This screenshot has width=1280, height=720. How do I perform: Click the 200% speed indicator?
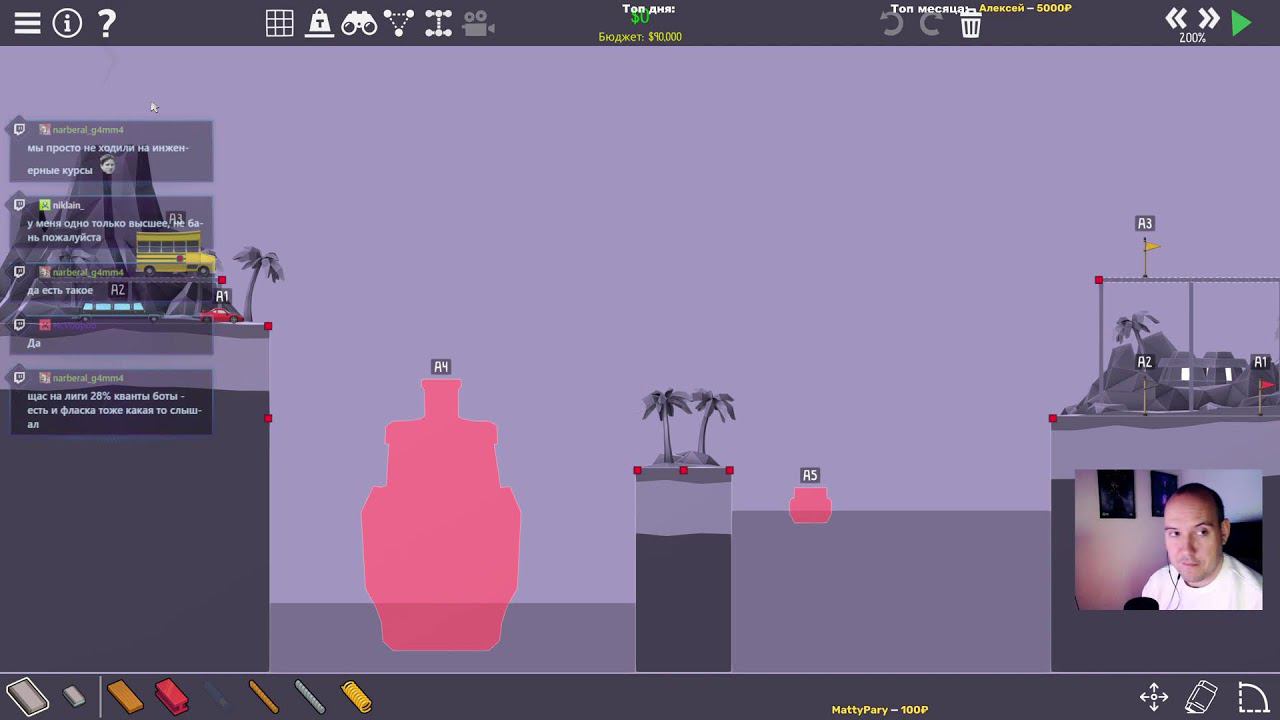click(x=1192, y=38)
